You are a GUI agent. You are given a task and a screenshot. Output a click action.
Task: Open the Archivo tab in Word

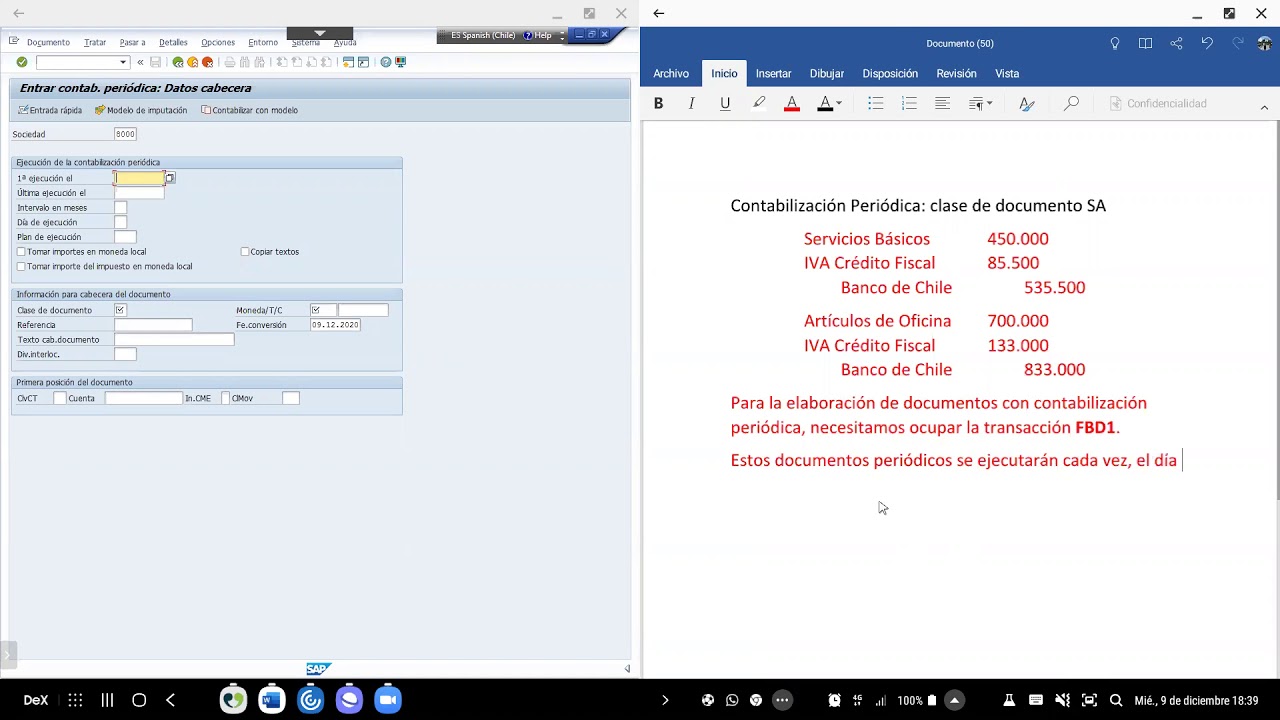coord(671,73)
